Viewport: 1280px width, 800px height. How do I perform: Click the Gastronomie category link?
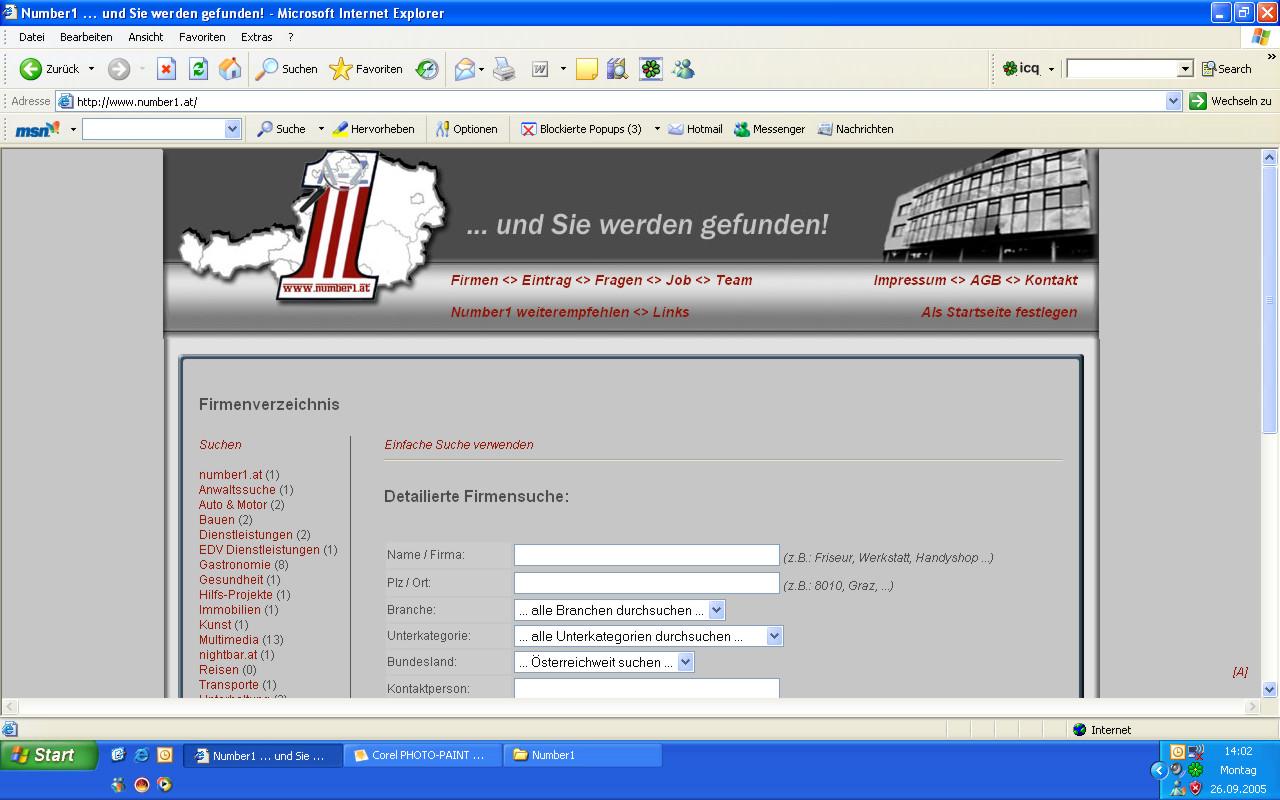coord(235,565)
